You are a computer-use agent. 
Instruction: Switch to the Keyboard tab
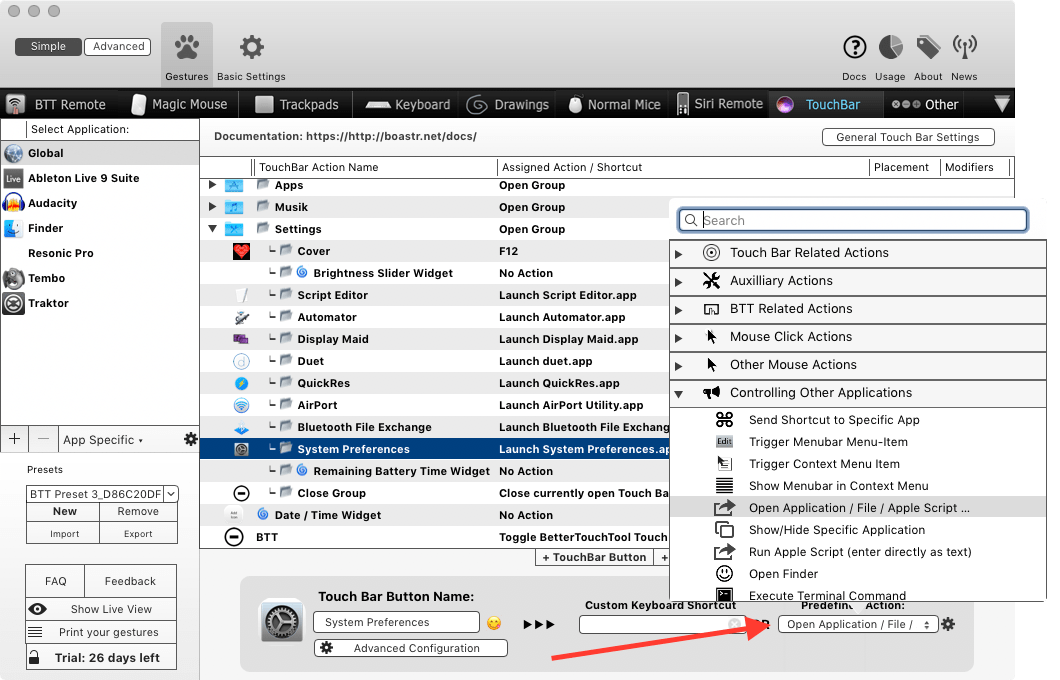coord(408,104)
